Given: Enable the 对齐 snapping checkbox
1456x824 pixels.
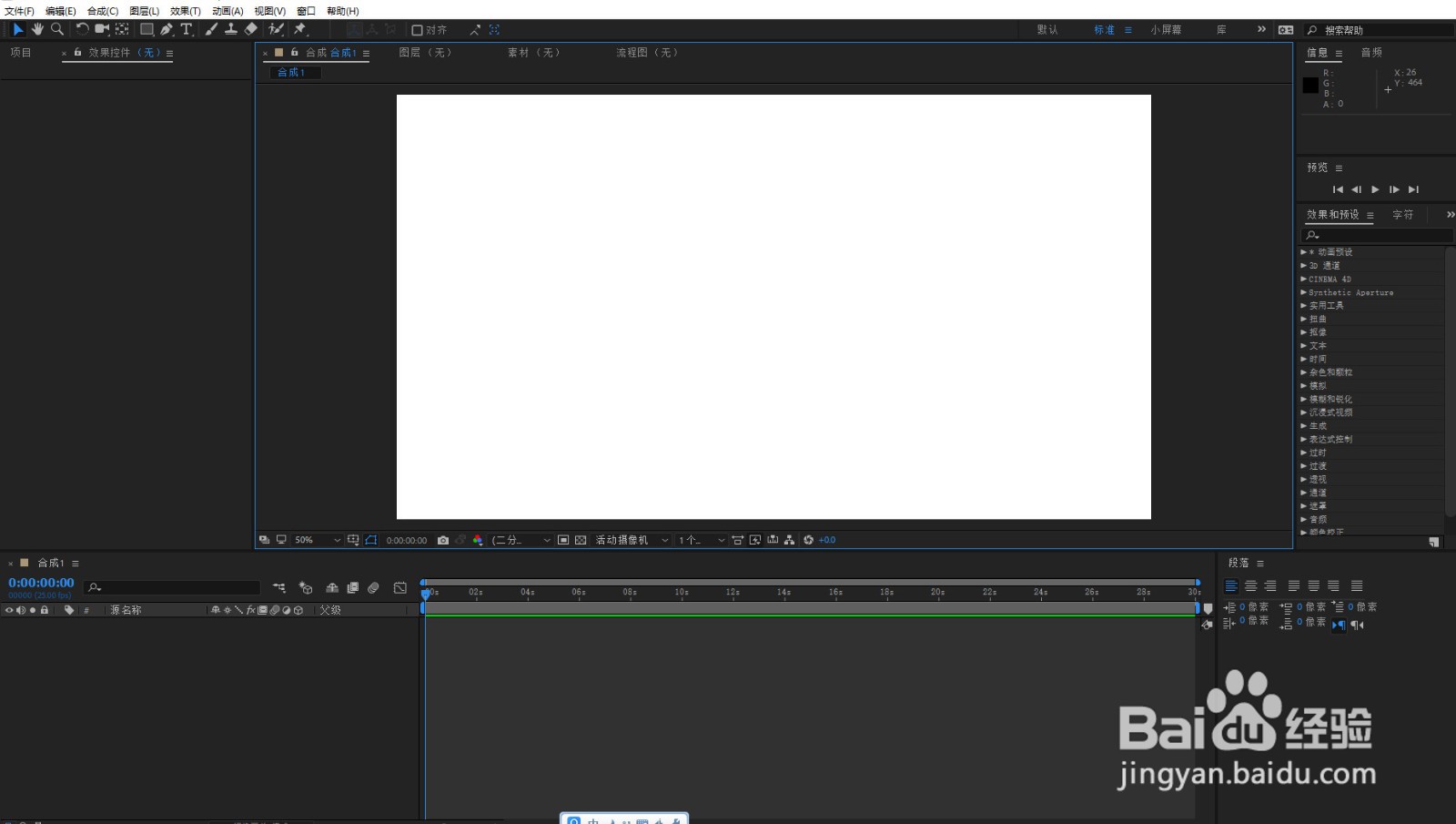Looking at the screenshot, I should [x=417, y=30].
